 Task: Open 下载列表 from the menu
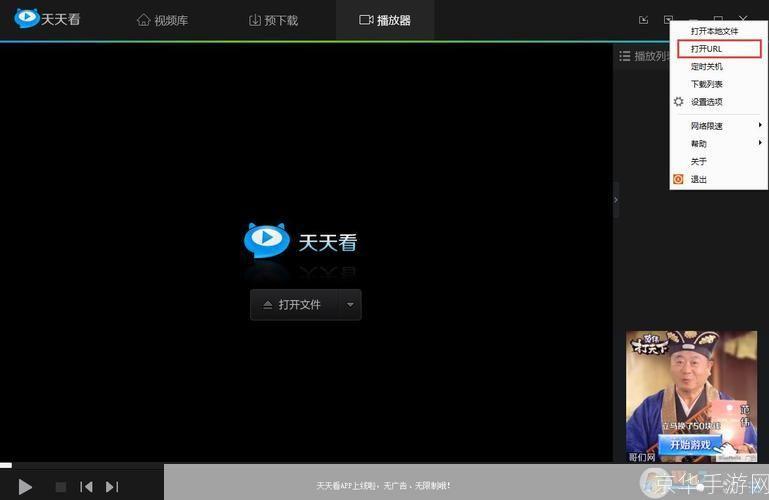coord(706,84)
